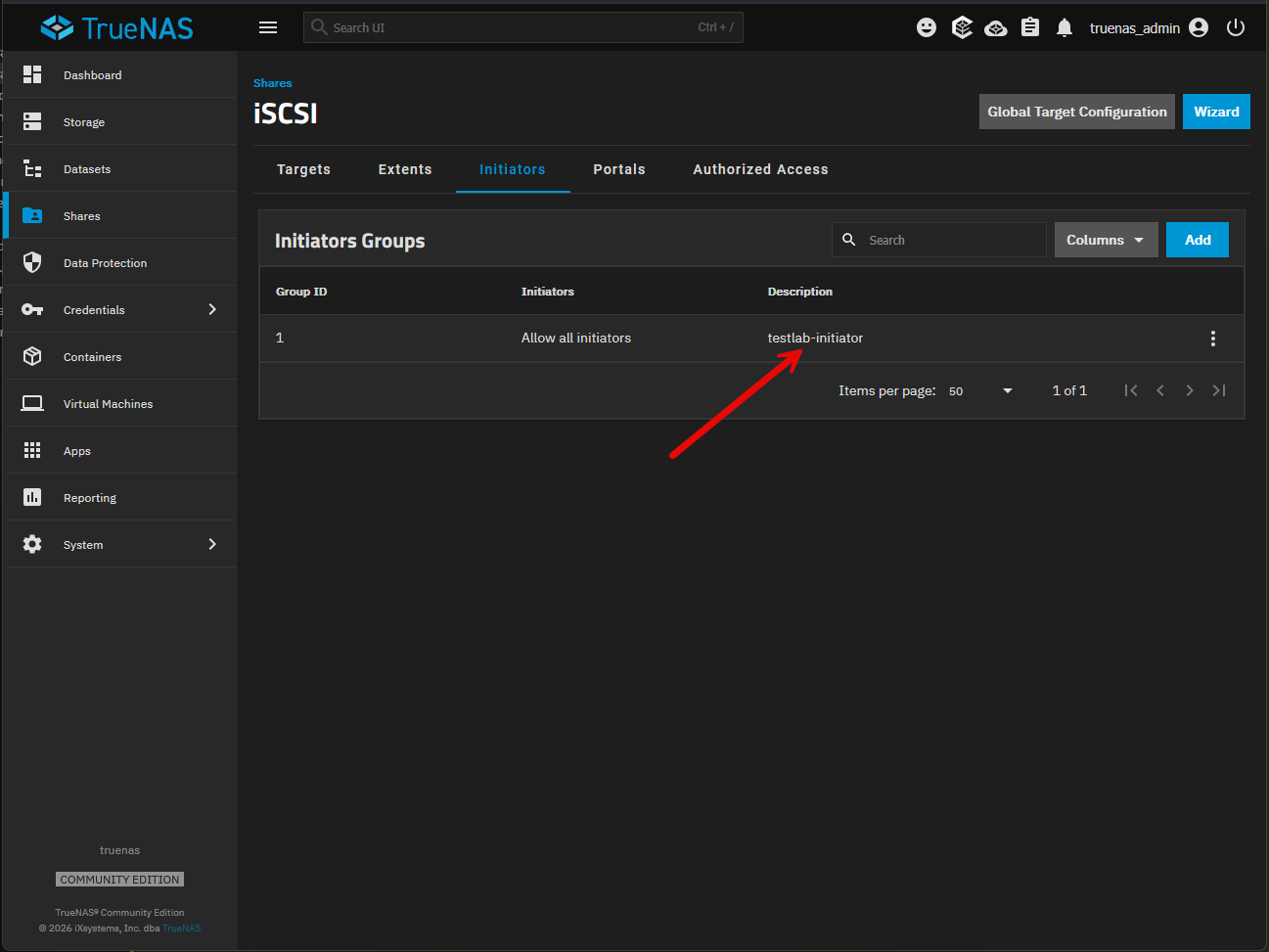Click the Dashboard sidebar icon
The width and height of the screenshot is (1269, 952).
tap(32, 74)
